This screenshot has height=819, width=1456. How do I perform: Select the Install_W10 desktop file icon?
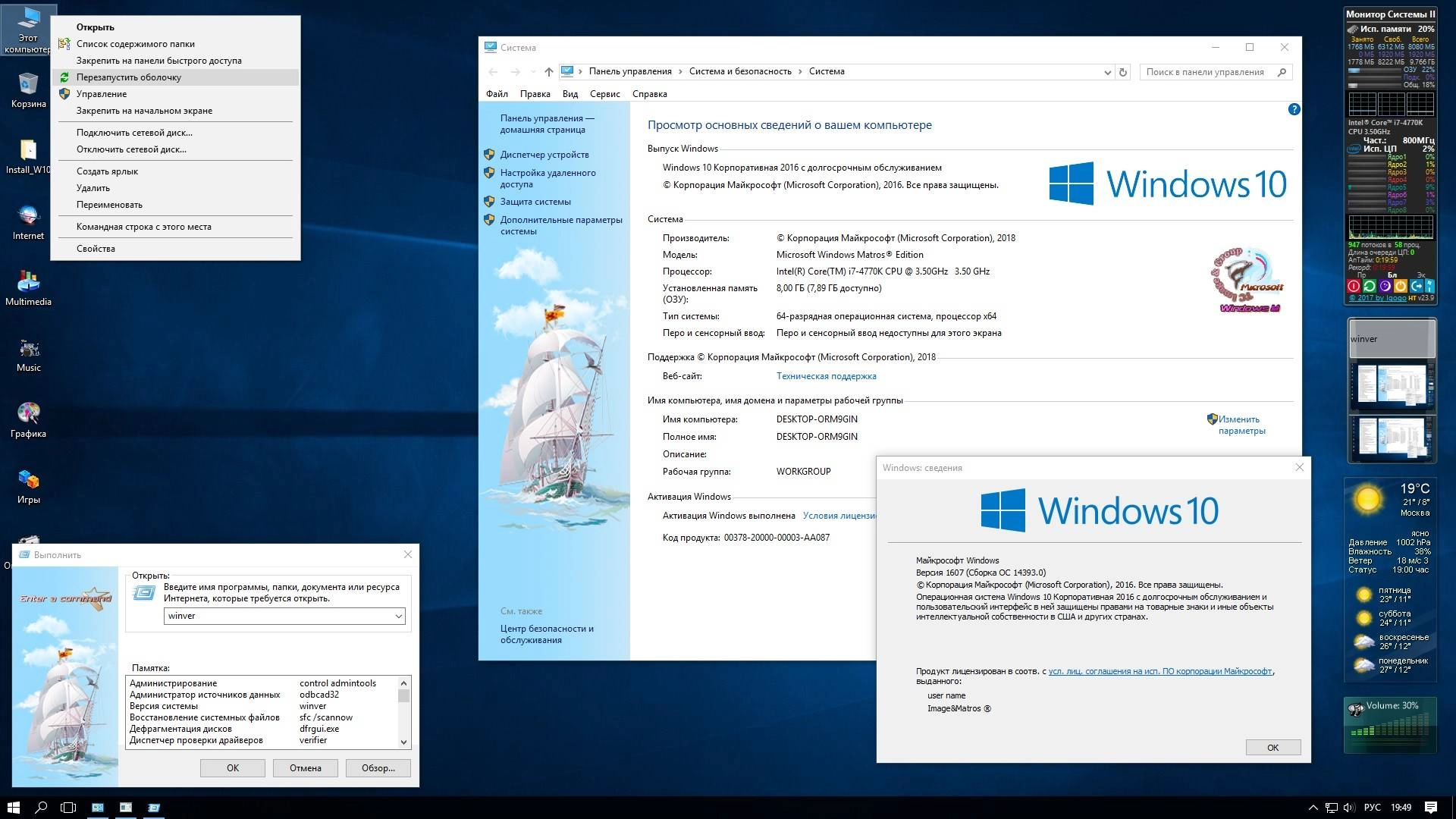click(28, 156)
